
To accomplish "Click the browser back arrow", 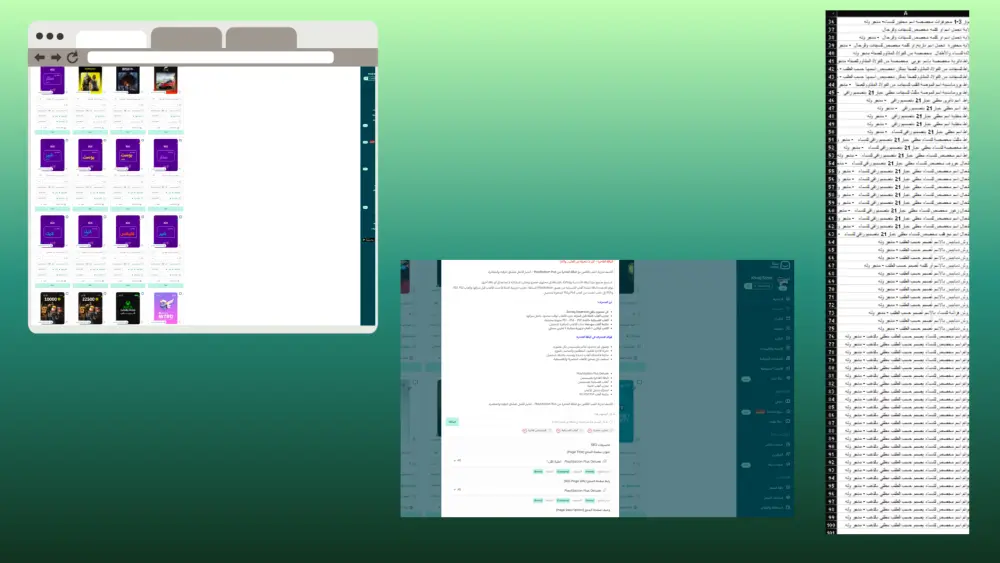I will [40, 57].
